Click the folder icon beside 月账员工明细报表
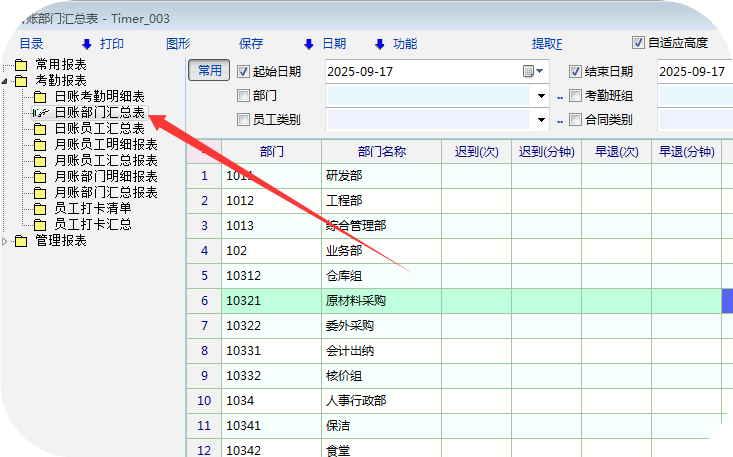The image size is (733, 457). [x=40, y=145]
